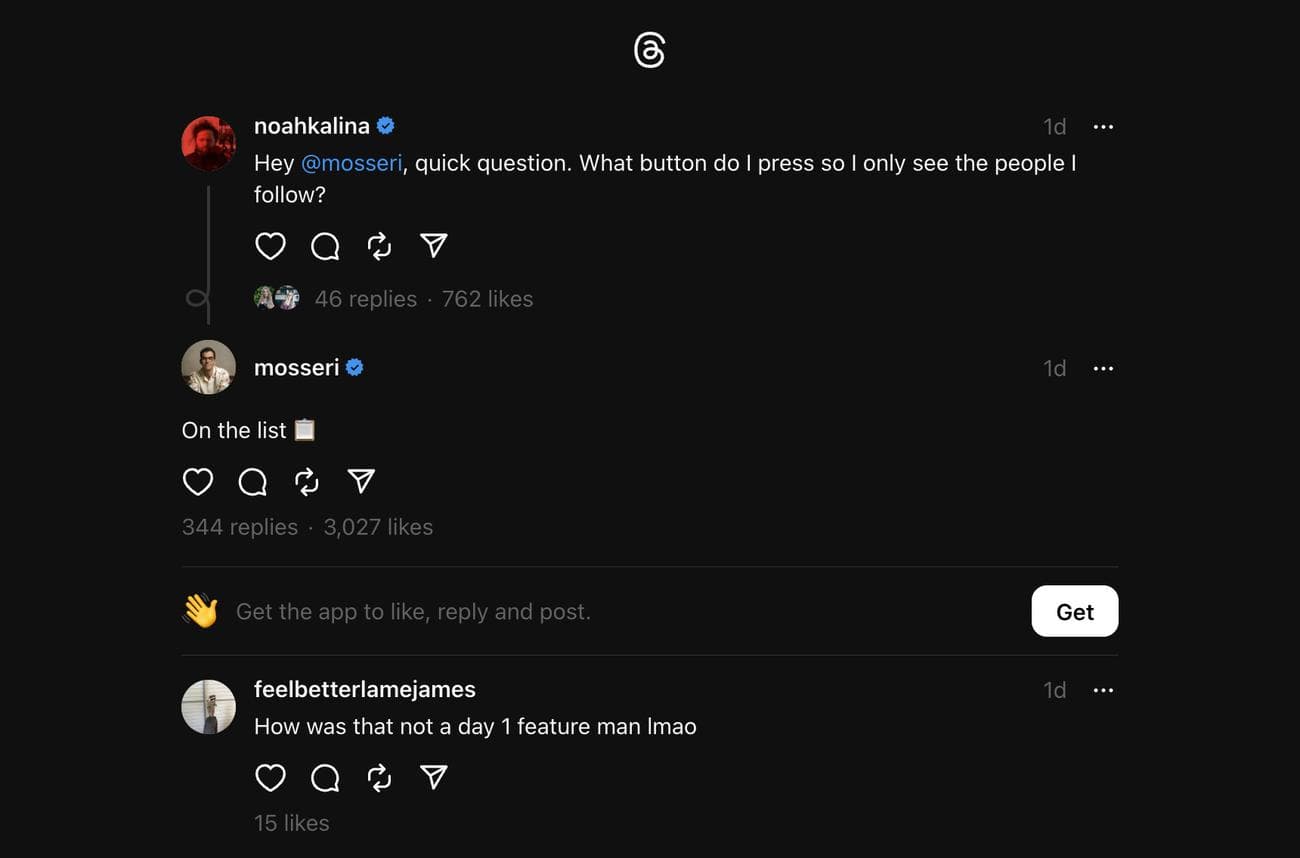1300x858 pixels.
Task: Click the verified badge beside mosseri
Action: [x=352, y=367]
